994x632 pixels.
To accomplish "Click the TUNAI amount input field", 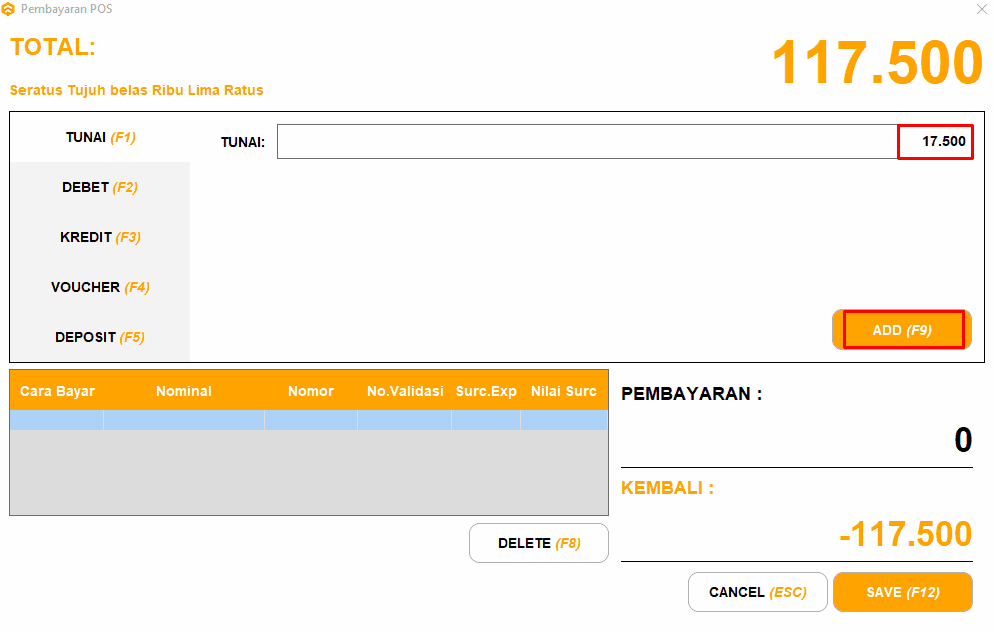I will (x=624, y=141).
